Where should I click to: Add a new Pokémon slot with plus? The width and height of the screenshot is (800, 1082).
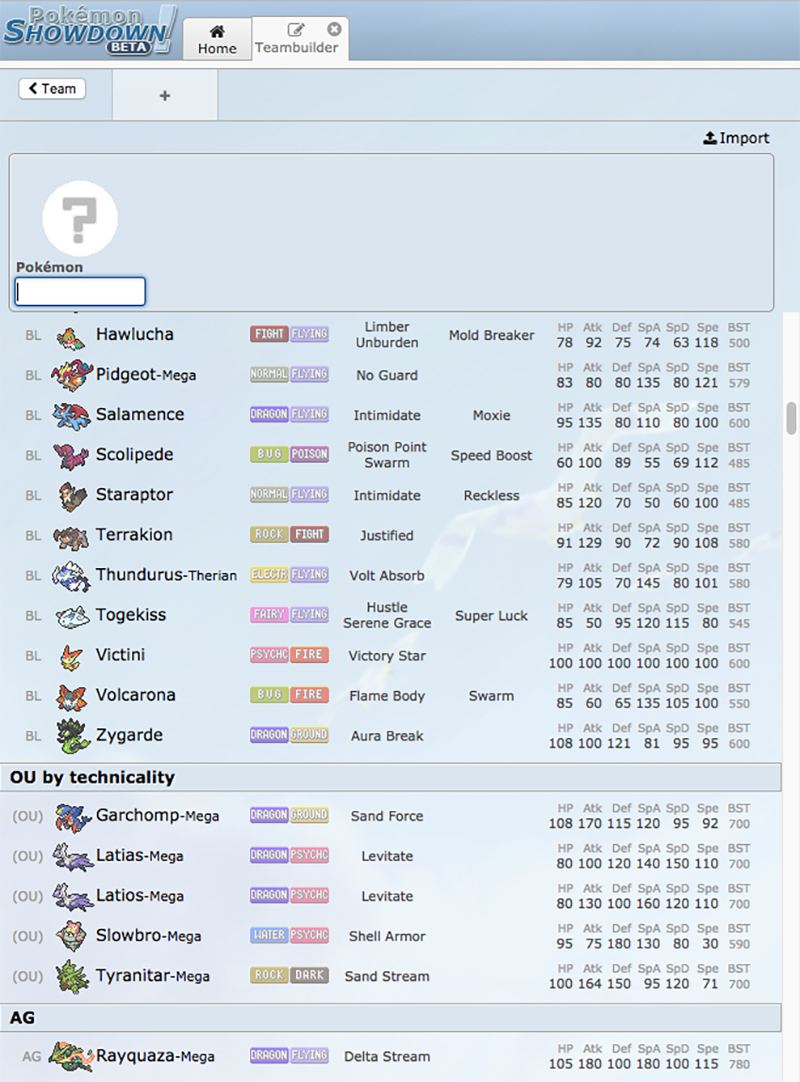tap(165, 96)
